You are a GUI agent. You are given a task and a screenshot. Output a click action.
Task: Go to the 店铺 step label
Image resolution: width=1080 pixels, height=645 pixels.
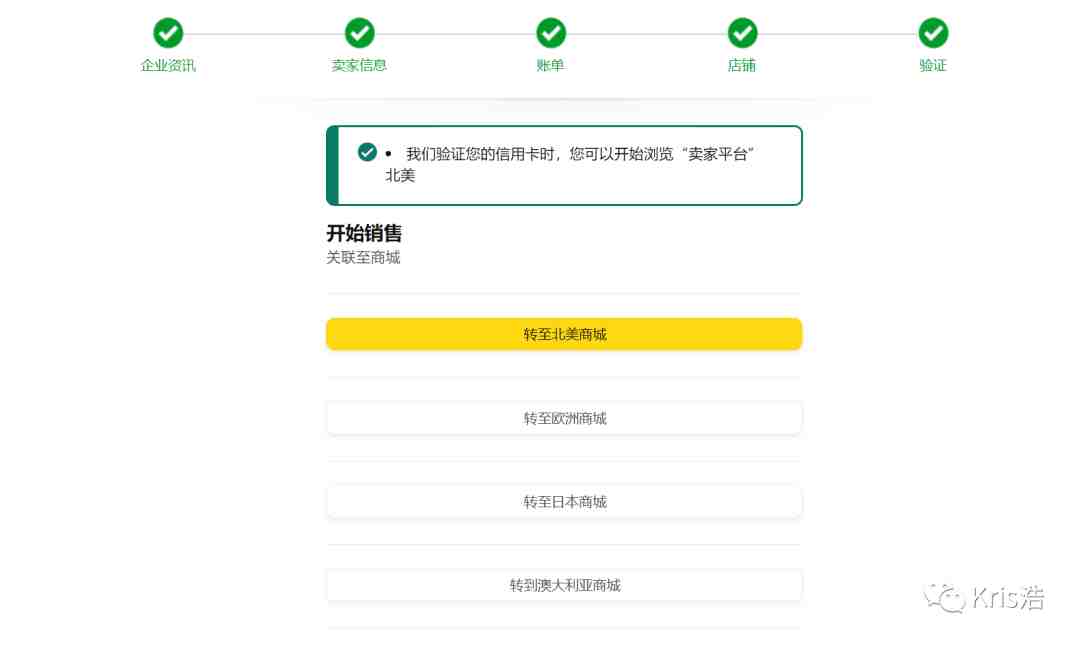742,65
